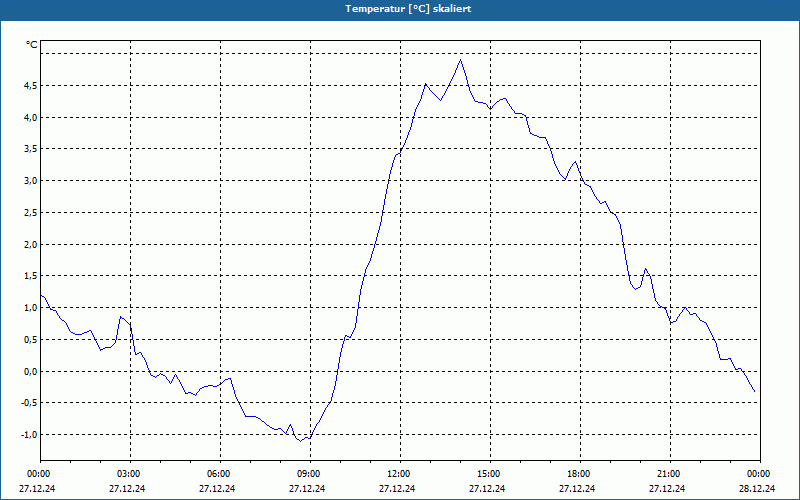This screenshot has height=500, width=800.
Task: Select the 27.12.24 date under 09:00
Action: coord(307,489)
